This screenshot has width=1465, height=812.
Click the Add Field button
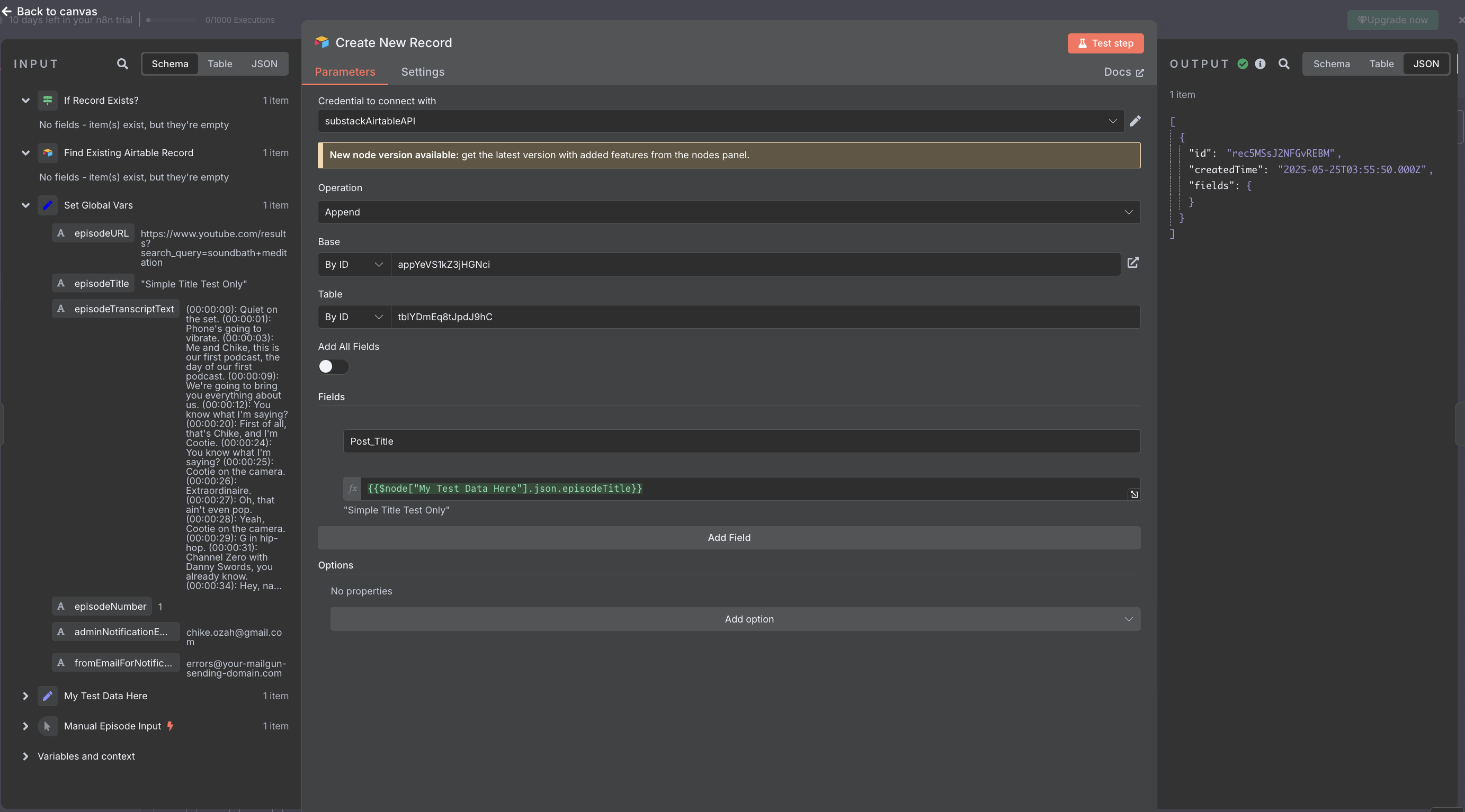click(x=729, y=538)
